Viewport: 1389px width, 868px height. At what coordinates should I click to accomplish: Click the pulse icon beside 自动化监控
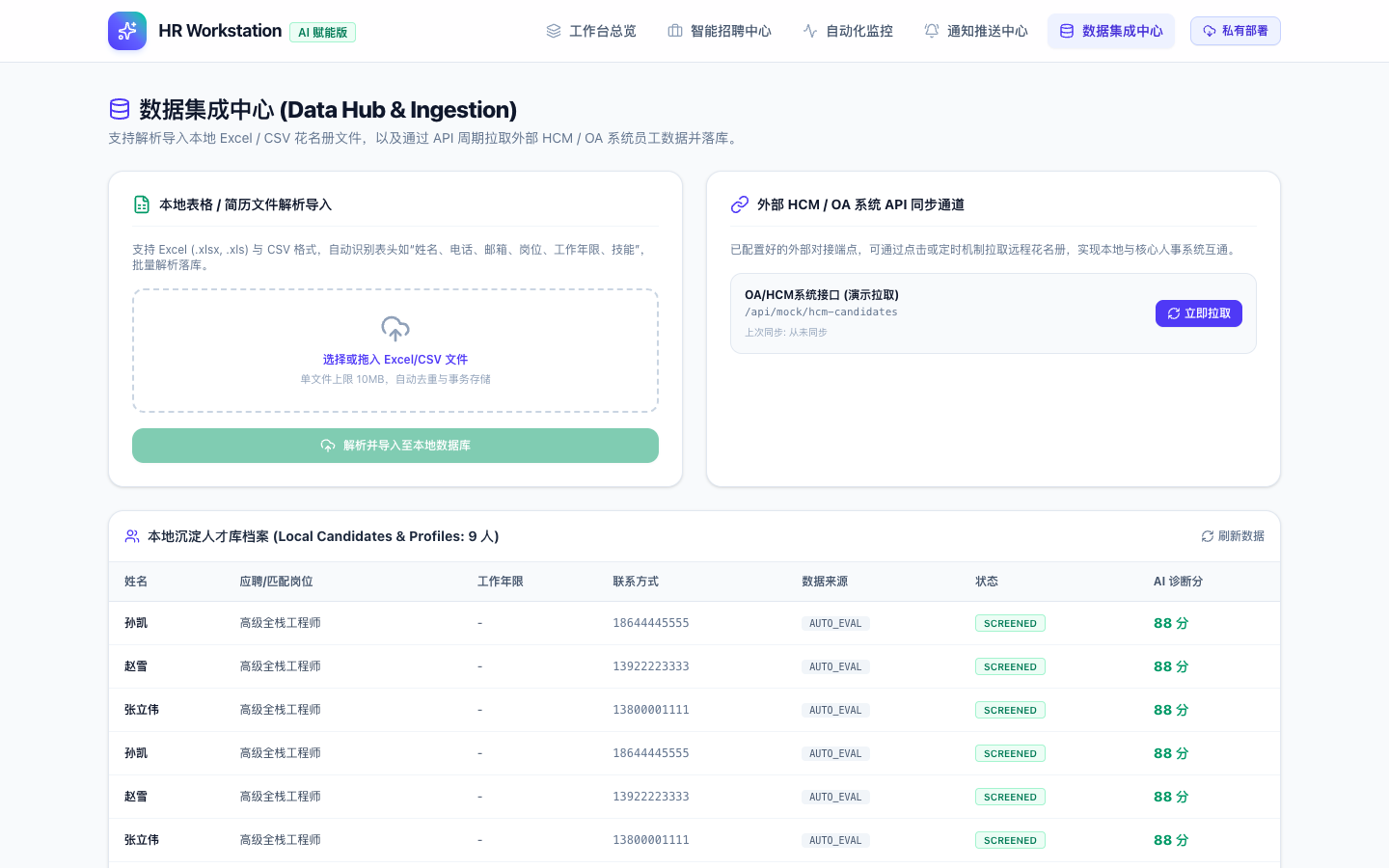click(810, 31)
